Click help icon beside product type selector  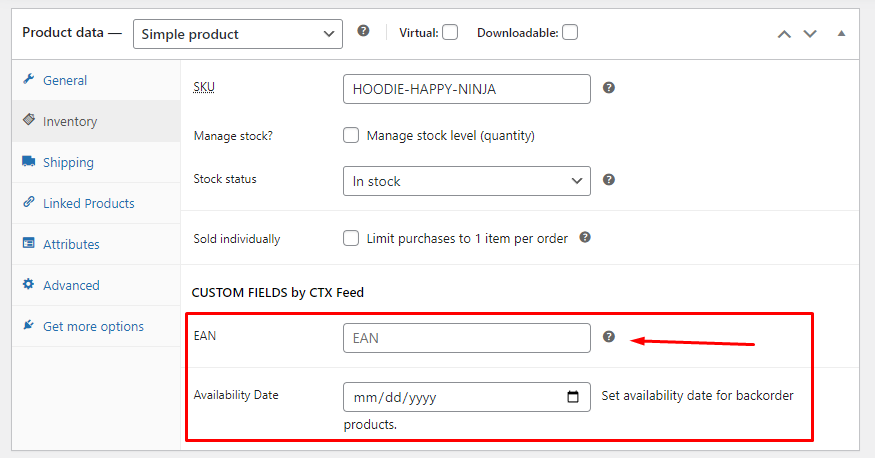[x=363, y=31]
